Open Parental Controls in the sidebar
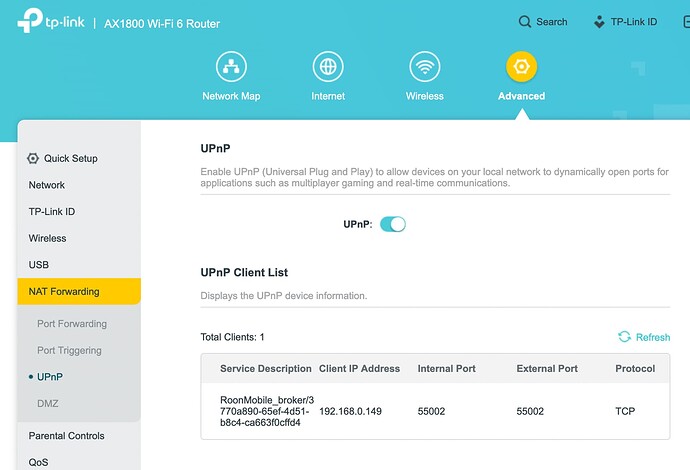The height and width of the screenshot is (470, 690). tap(66, 436)
